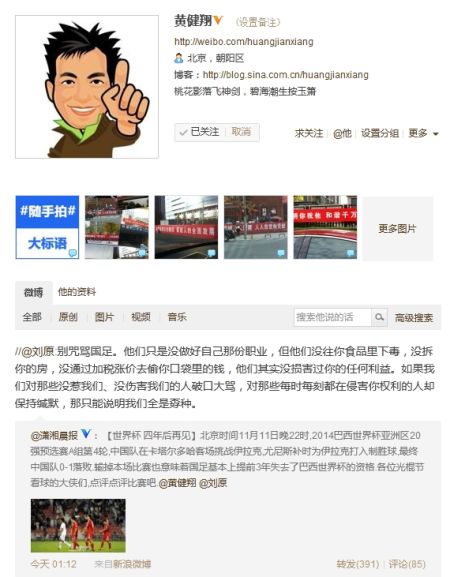The image size is (450, 577).
Task: Expand the 更多 dropdown arrow
Action: tap(436, 134)
